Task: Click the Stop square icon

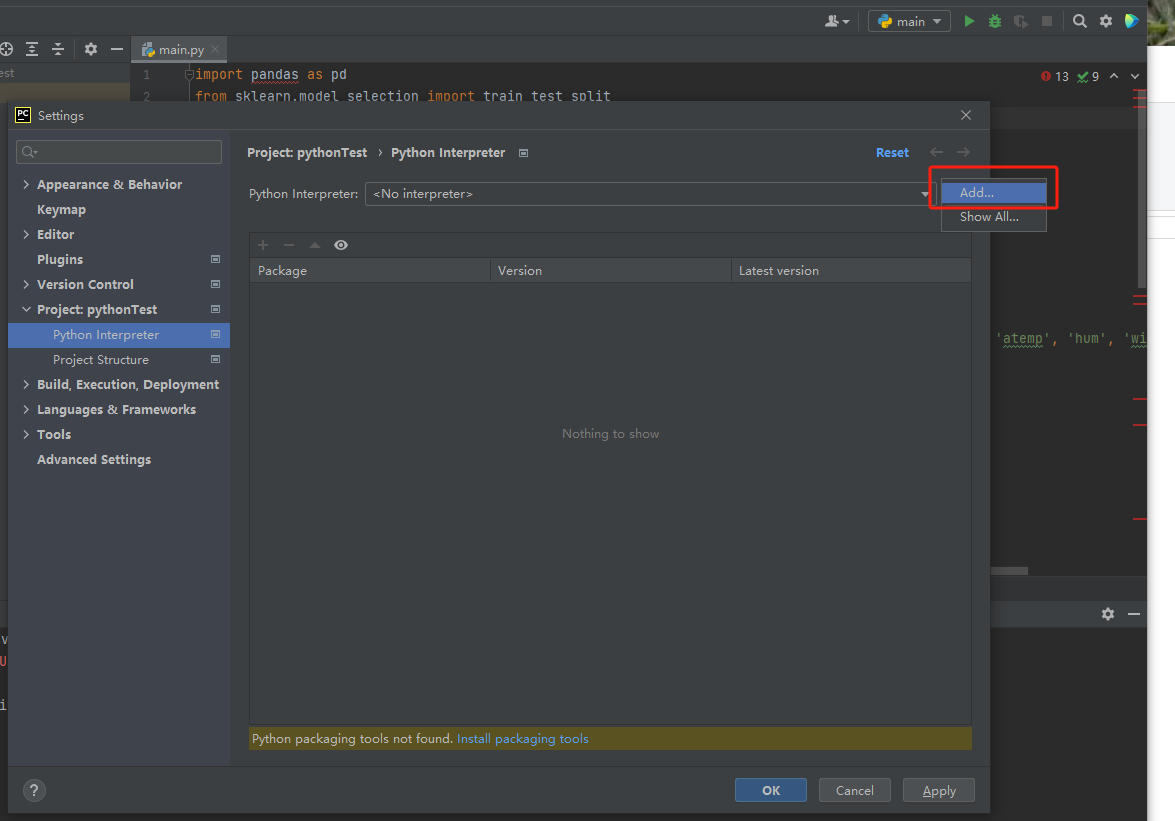Action: (1047, 21)
